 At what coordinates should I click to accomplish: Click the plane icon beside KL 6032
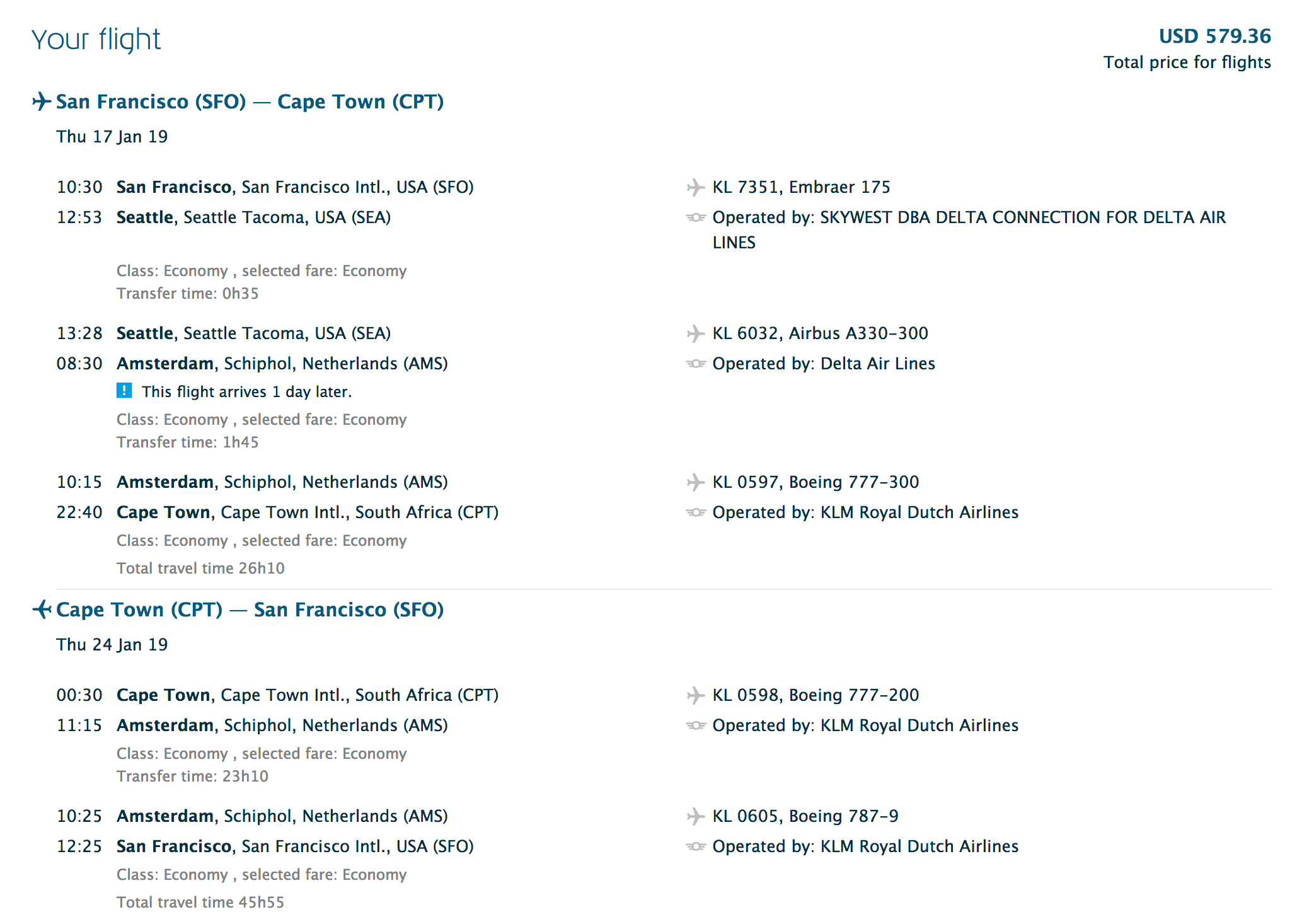(695, 333)
